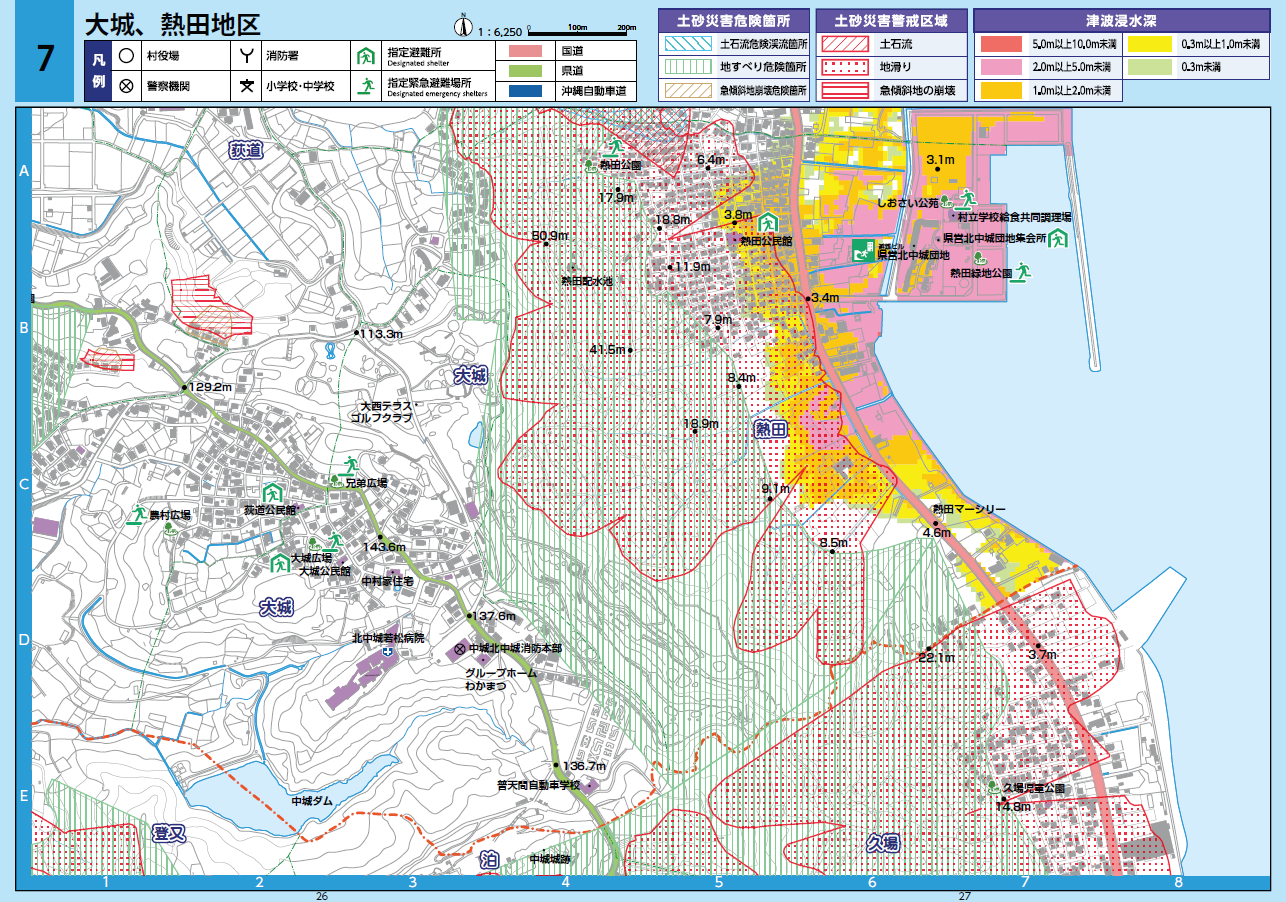Click the 中村家住宅 label
The height and width of the screenshot is (902, 1286).
tap(388, 580)
